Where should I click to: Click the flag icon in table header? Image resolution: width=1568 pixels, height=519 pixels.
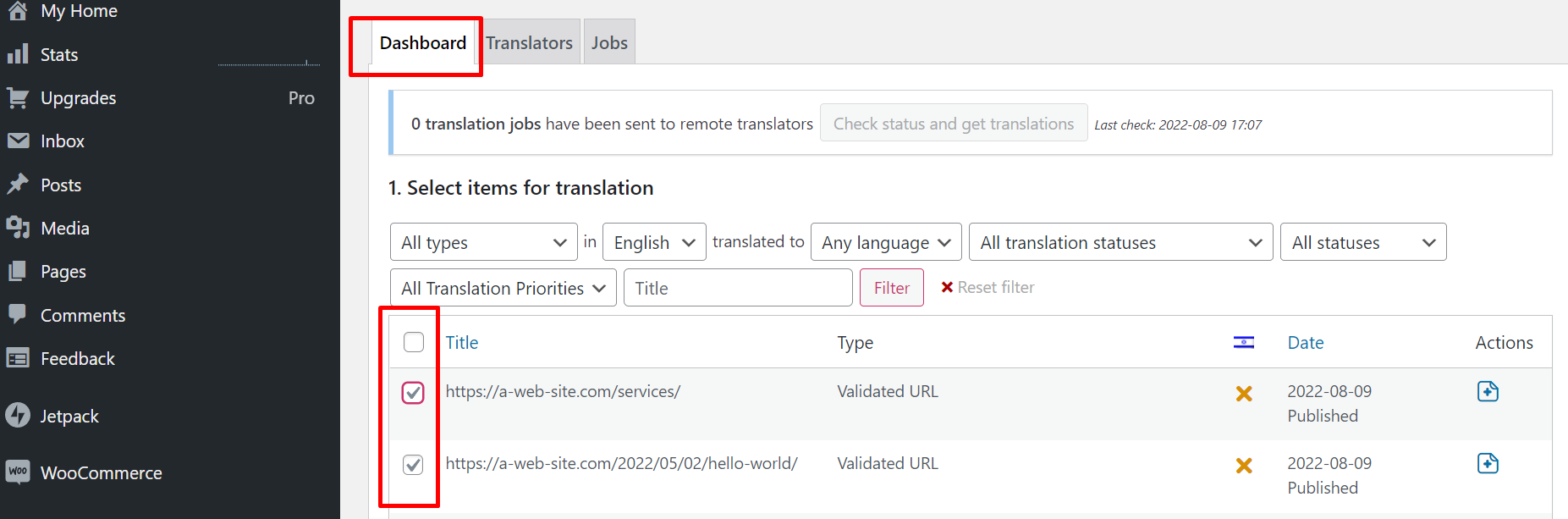(1244, 342)
